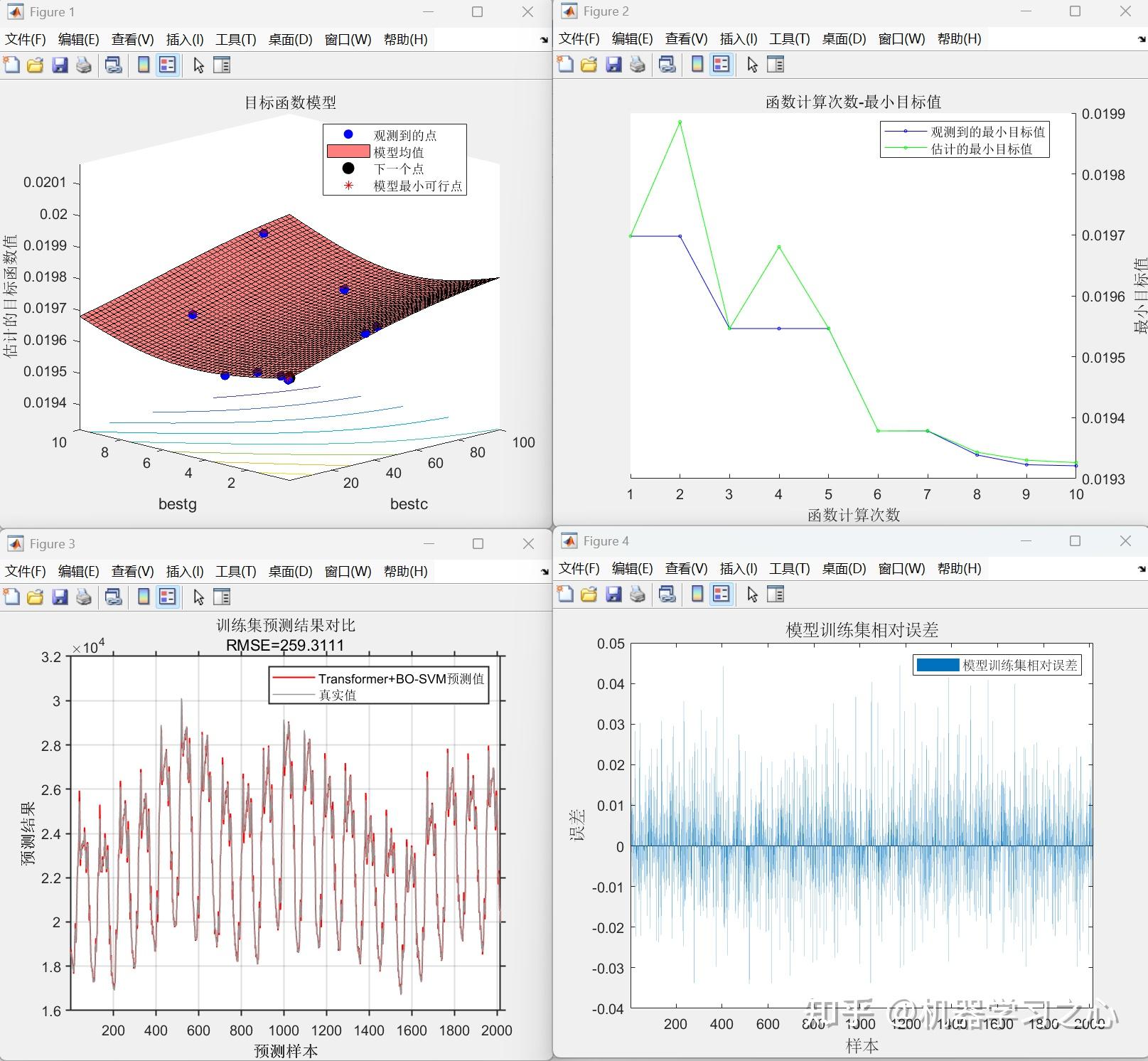
Task: Insert a colorbar in Figure 2
Action: click(697, 64)
